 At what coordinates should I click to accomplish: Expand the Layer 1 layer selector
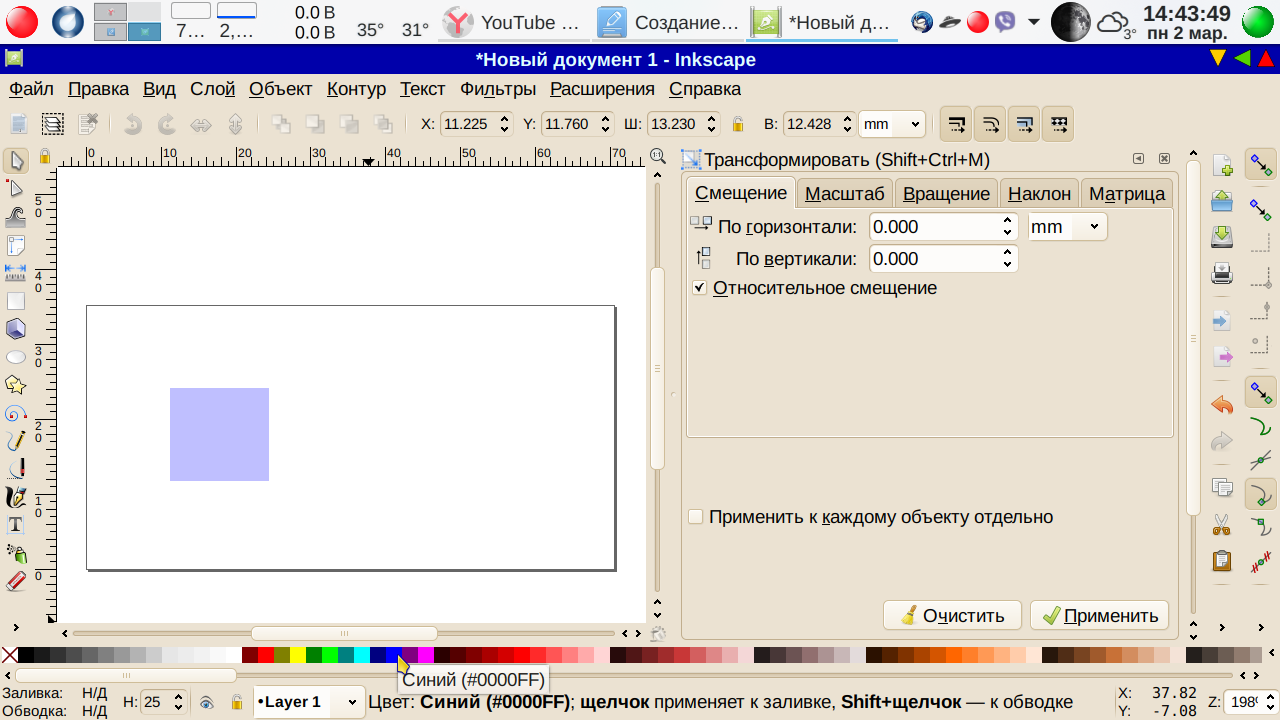(x=351, y=702)
